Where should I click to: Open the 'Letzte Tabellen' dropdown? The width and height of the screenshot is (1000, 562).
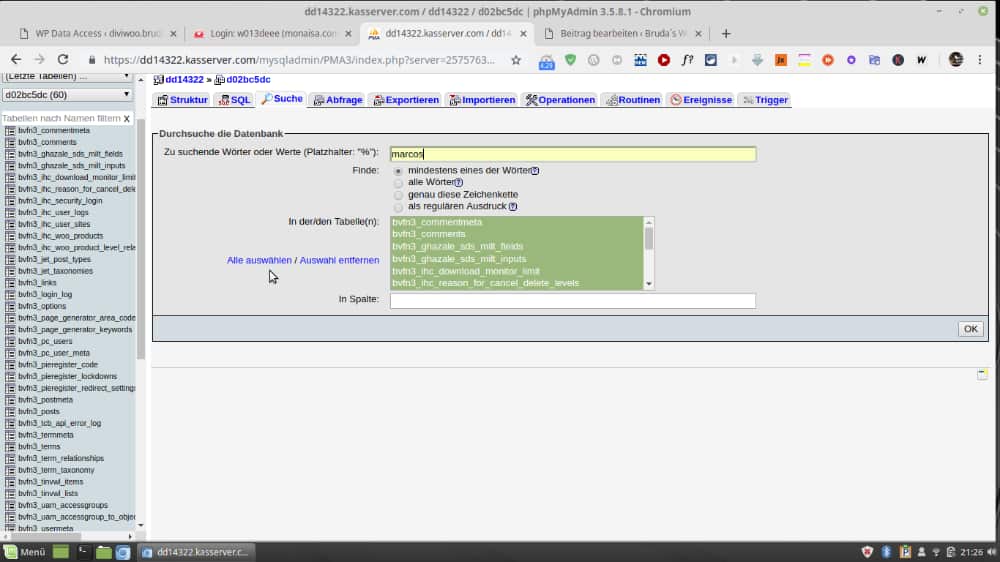(66, 77)
